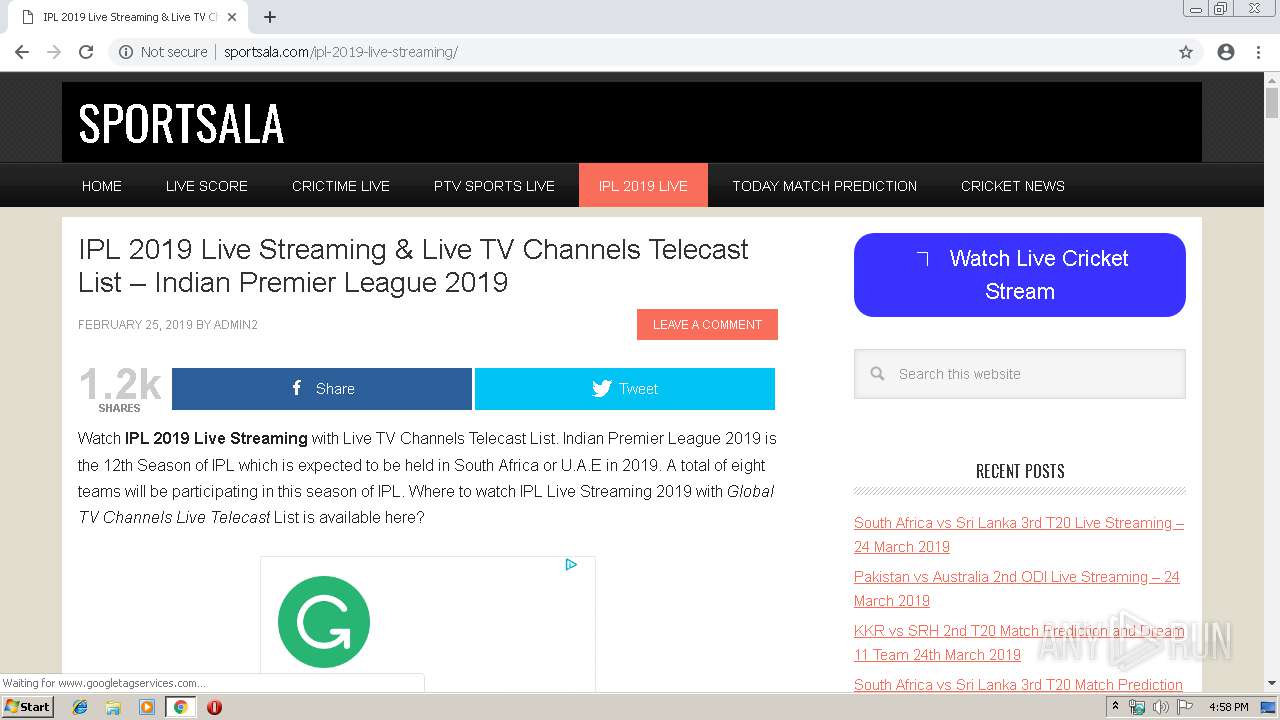Image resolution: width=1280 pixels, height=720 pixels.
Task: Click the article headline IPL 2019 Live Streaming
Action: coord(413,266)
